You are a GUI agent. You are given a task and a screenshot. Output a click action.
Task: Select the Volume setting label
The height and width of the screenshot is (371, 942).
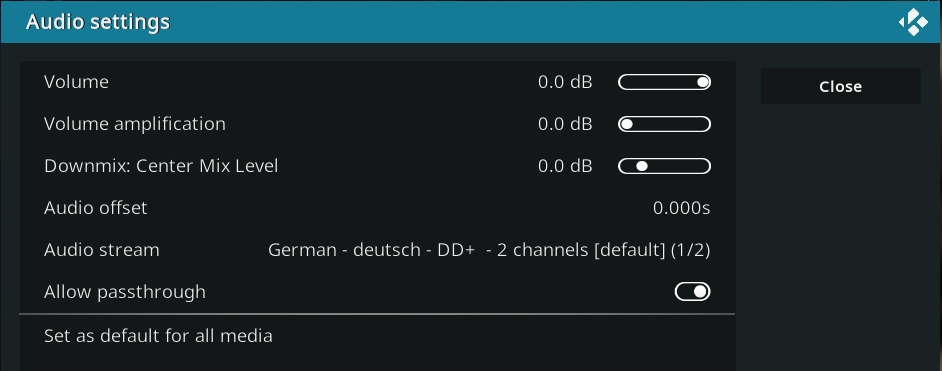76,82
